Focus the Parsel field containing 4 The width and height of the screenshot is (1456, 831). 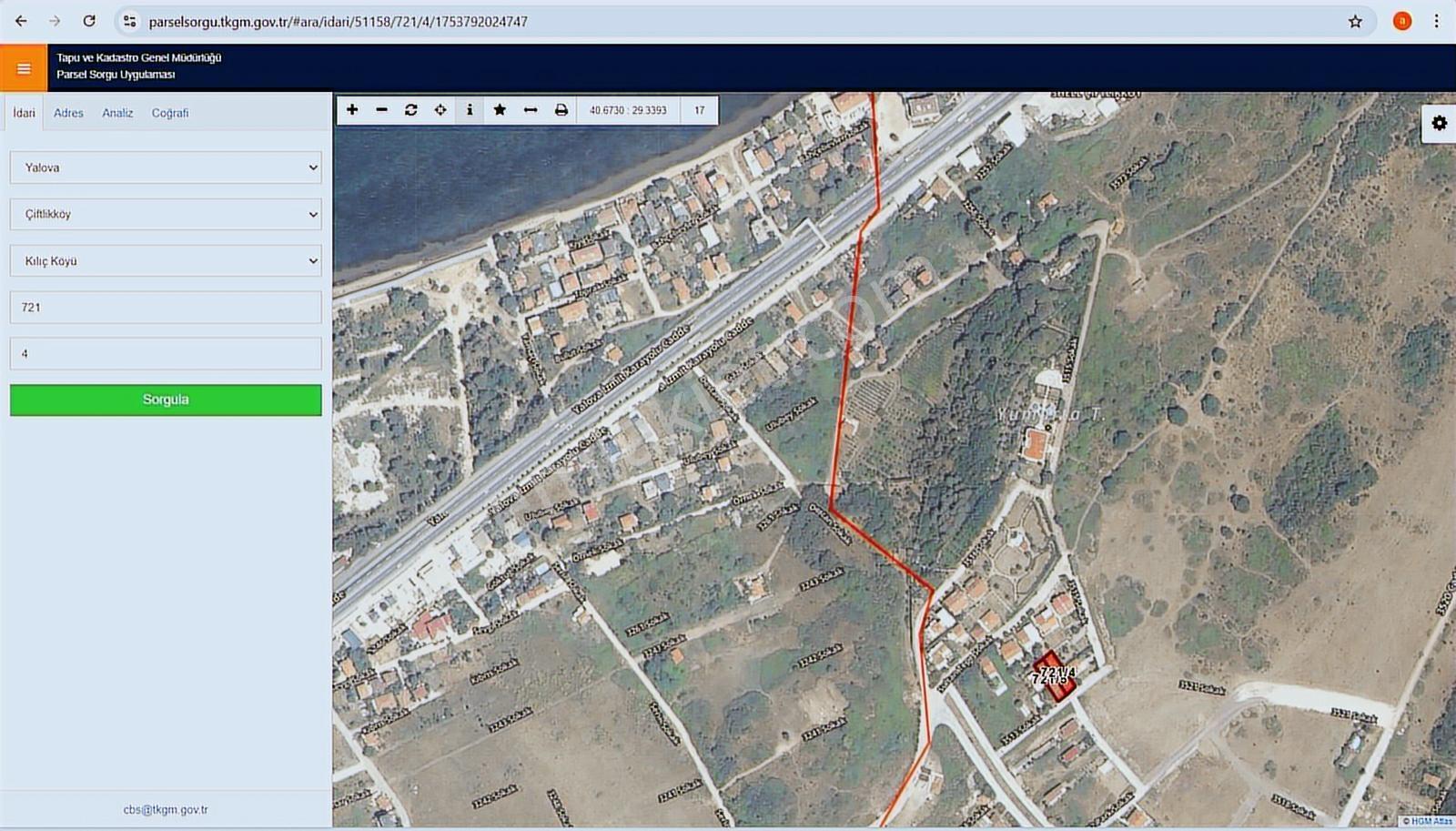click(x=166, y=353)
